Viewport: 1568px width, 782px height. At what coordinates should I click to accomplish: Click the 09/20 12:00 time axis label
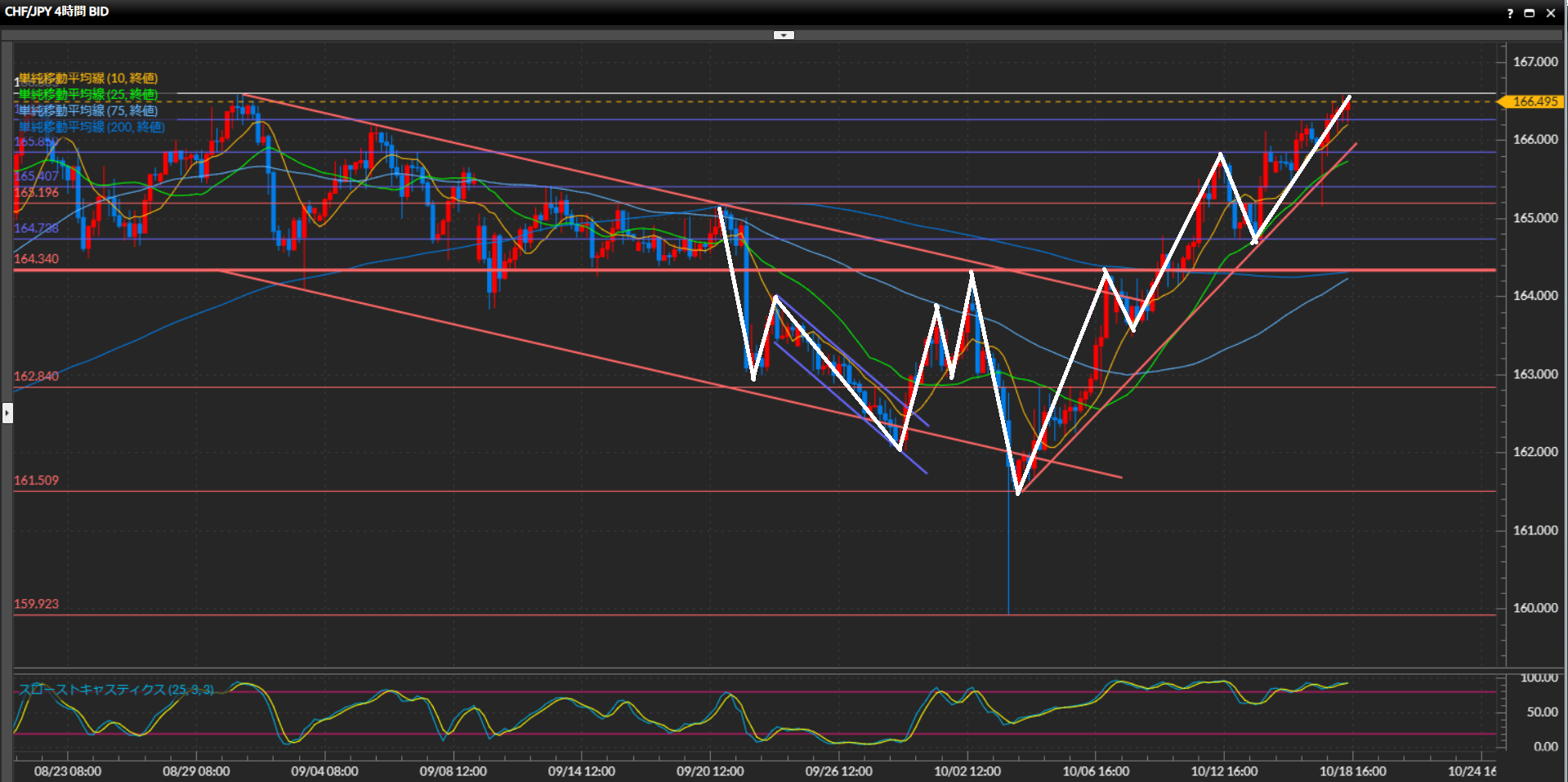pyautogui.click(x=710, y=771)
